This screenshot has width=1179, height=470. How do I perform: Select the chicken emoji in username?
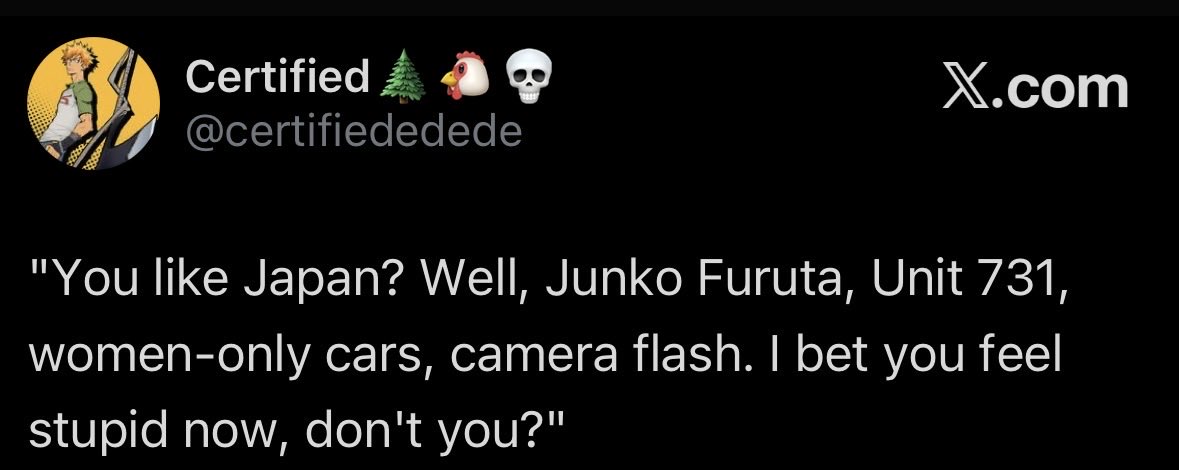[464, 77]
